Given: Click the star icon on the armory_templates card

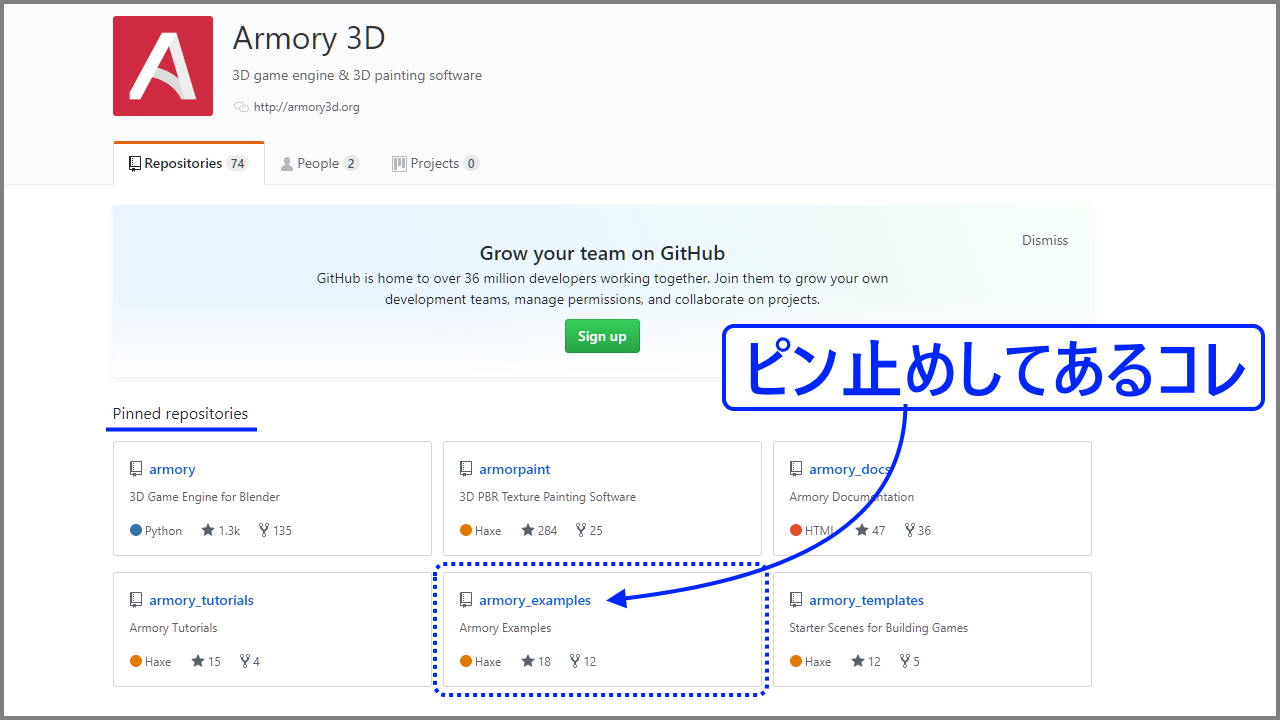Looking at the screenshot, I should (856, 661).
